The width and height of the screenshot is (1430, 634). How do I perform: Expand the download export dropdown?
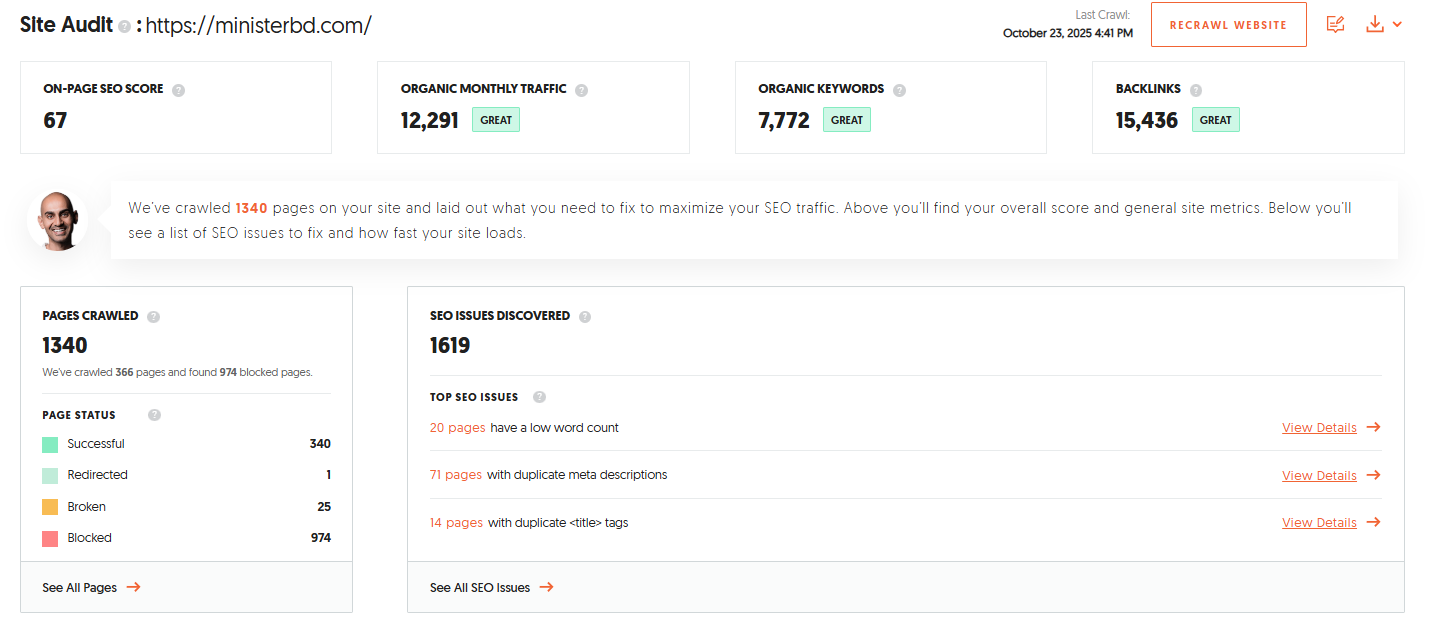point(1384,24)
